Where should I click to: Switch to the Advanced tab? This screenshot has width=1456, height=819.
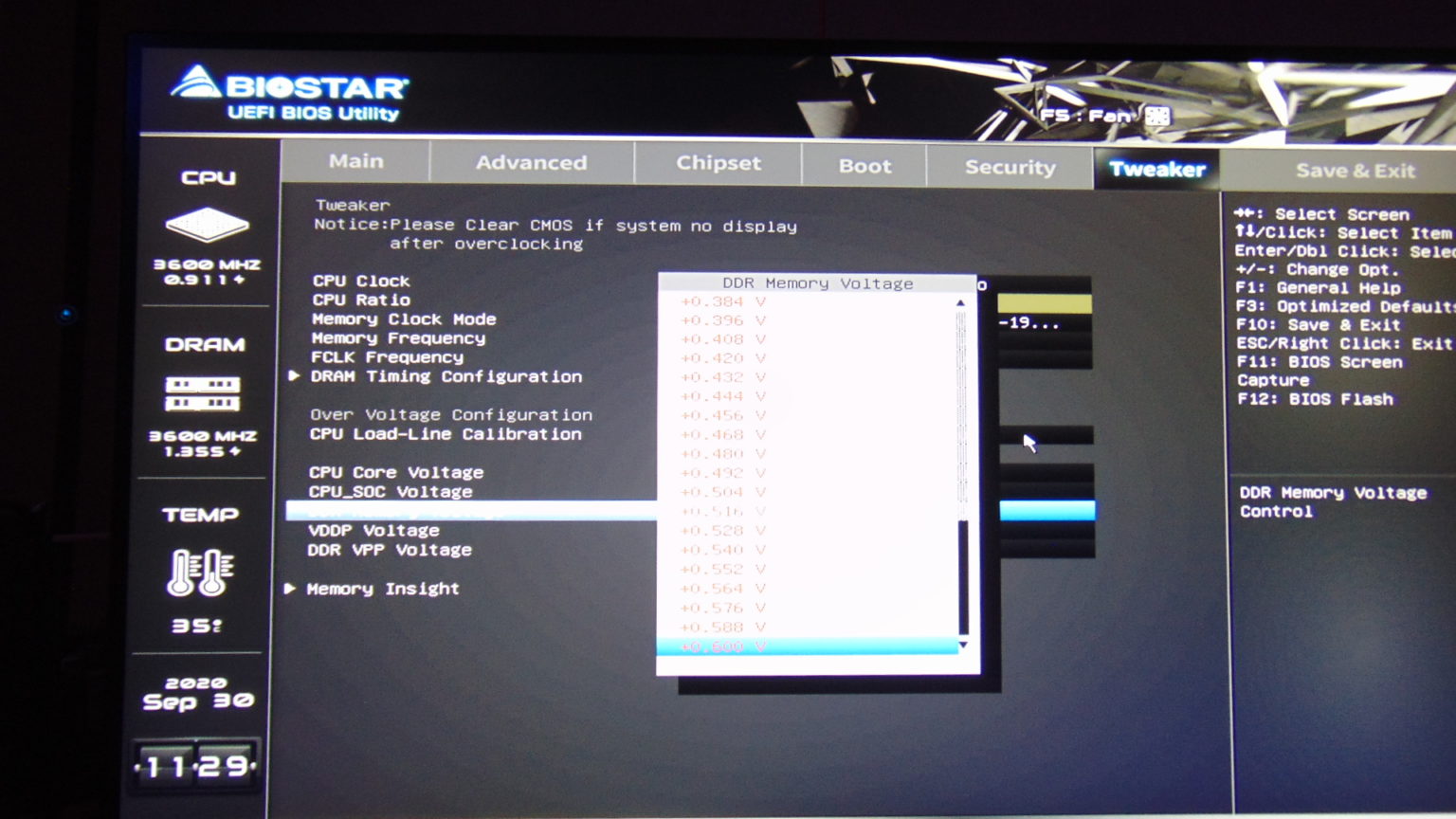pyautogui.click(x=531, y=163)
